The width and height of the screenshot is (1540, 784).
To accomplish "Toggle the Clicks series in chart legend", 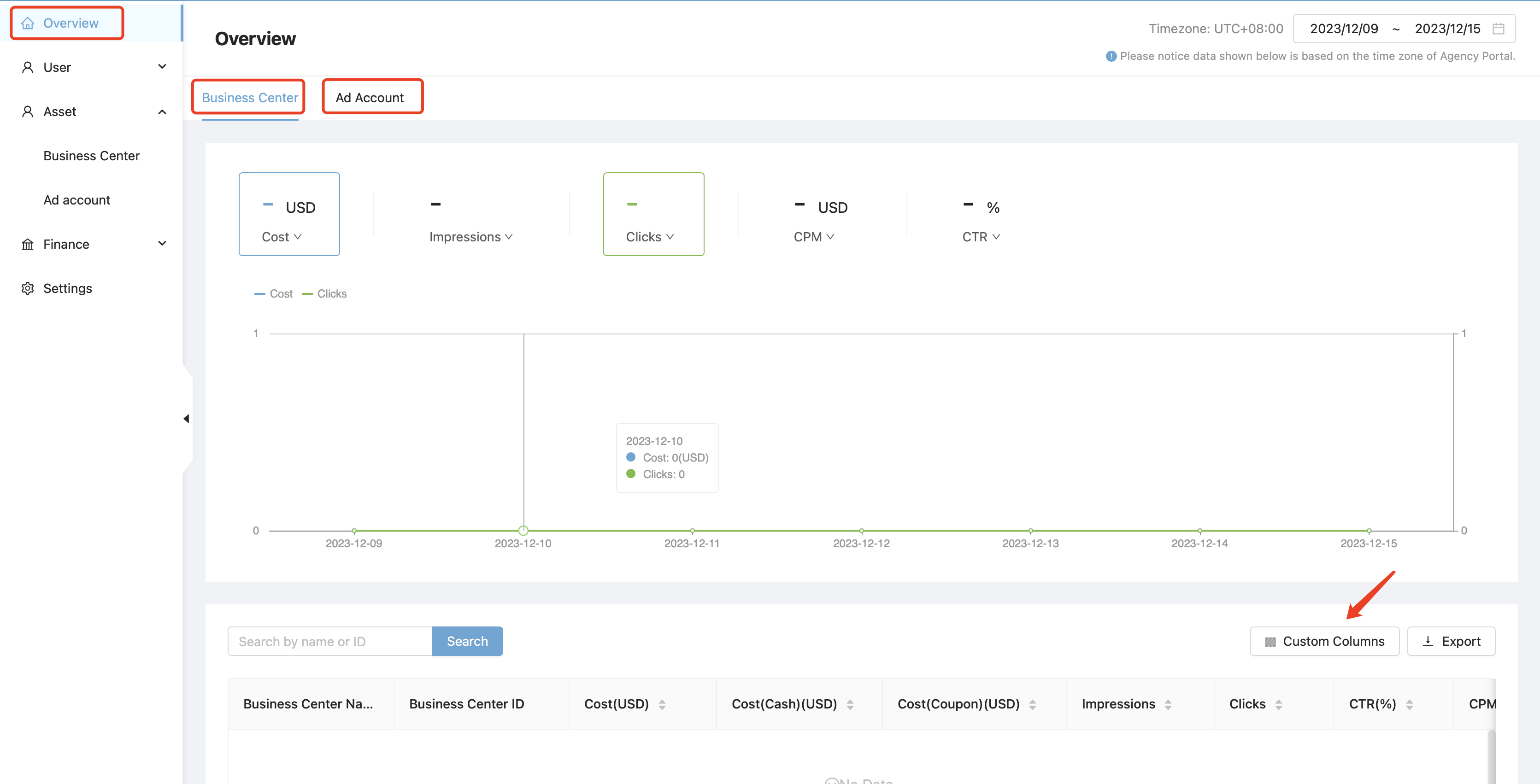I will [324, 294].
